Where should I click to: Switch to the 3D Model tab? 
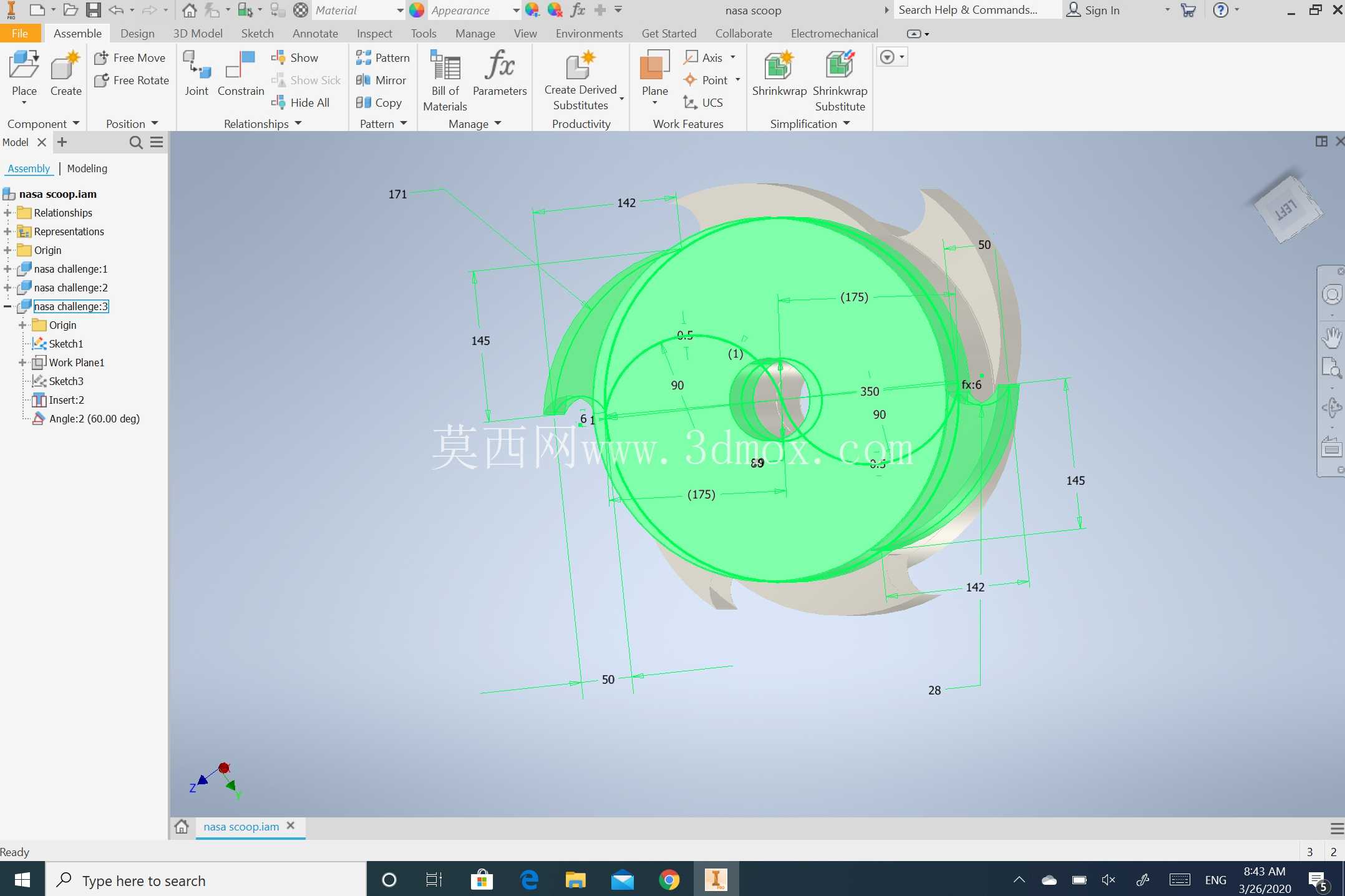(x=198, y=33)
